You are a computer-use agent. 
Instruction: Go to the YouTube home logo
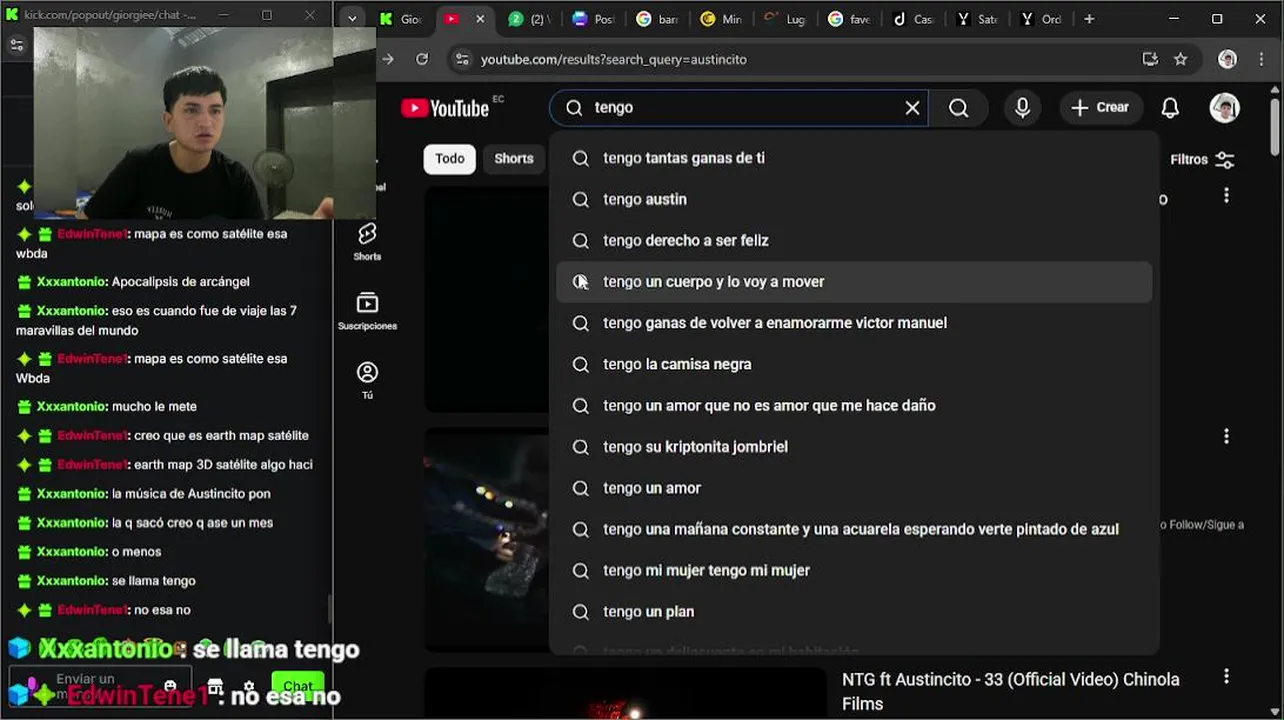coord(445,108)
